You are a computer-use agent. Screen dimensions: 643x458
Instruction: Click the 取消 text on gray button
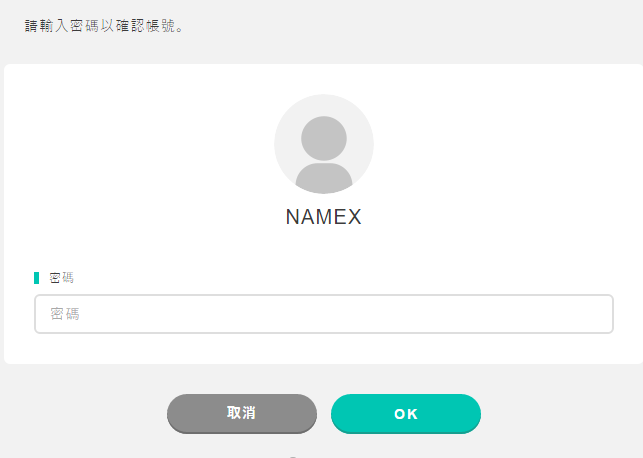pos(242,412)
